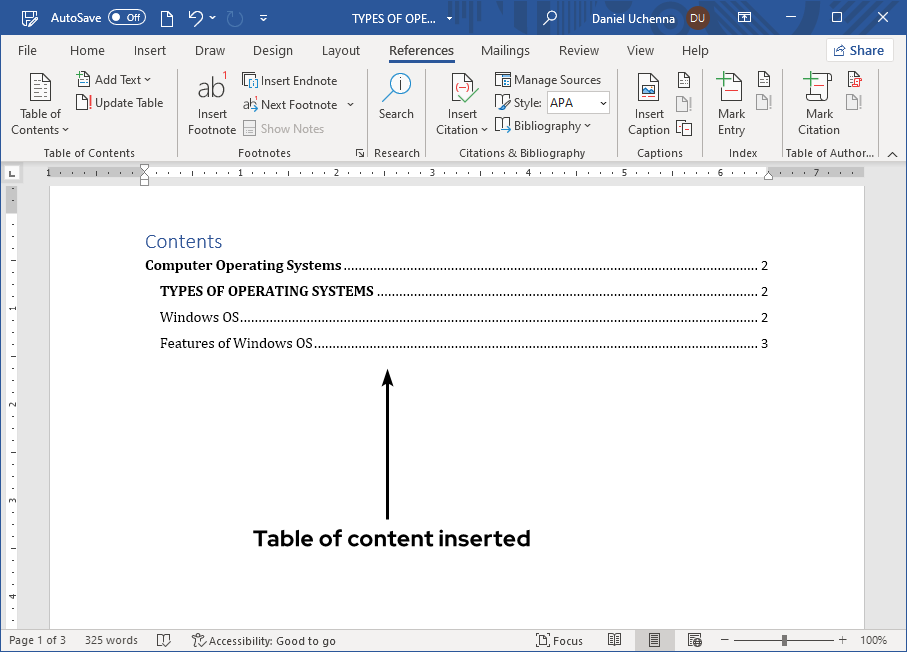Image resolution: width=907 pixels, height=652 pixels.
Task: Insert a caption with Insert Caption
Action: coord(648,102)
